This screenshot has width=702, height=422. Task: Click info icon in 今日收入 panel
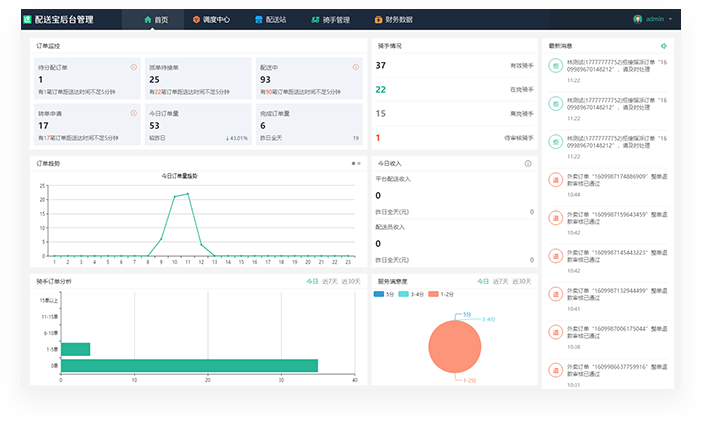(x=528, y=163)
